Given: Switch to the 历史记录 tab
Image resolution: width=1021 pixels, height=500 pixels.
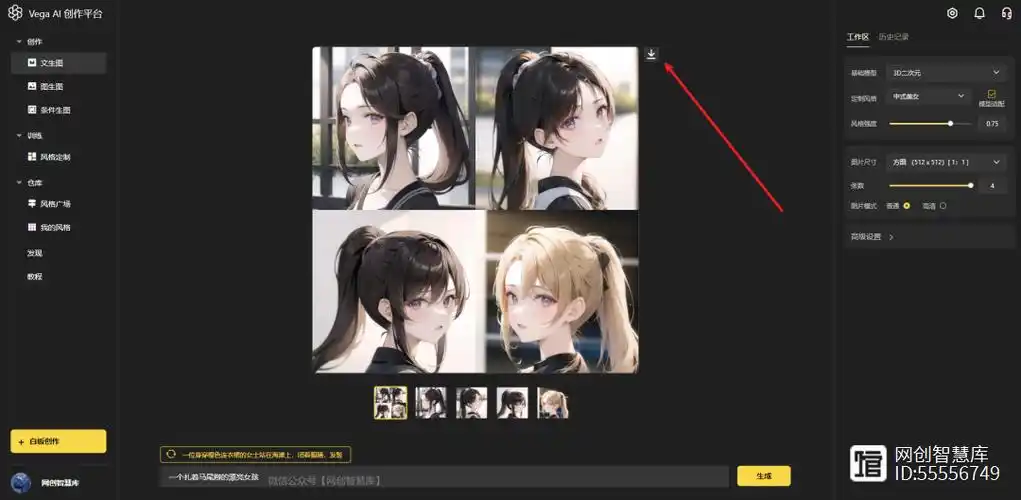Looking at the screenshot, I should [x=893, y=37].
